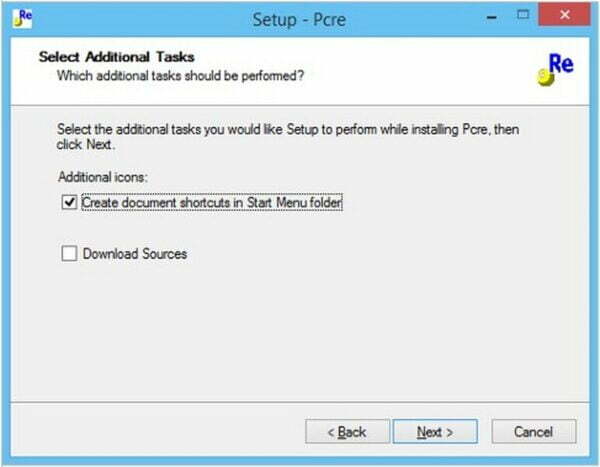
Task: Enable the Download Sources checkbox
Action: click(x=69, y=253)
